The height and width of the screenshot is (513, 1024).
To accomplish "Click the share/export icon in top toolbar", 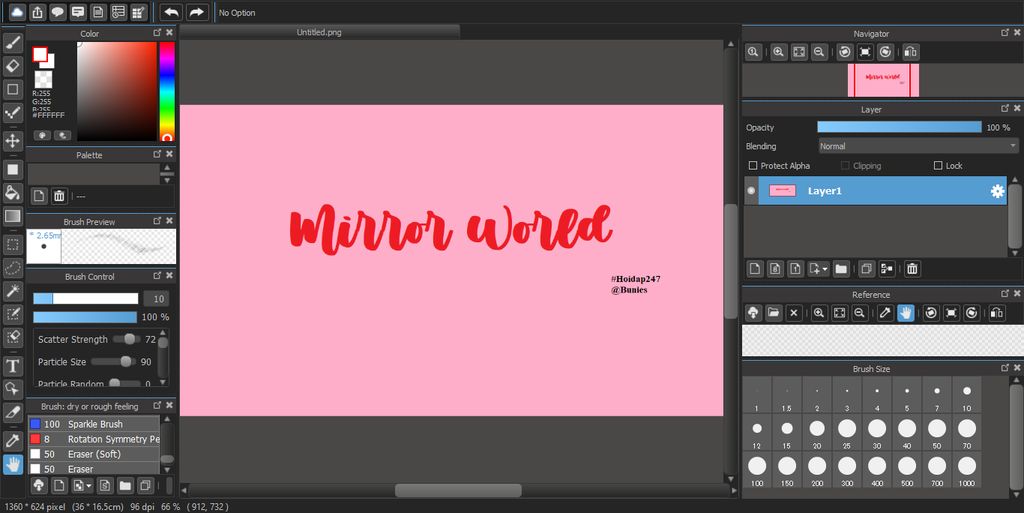I will [37, 12].
